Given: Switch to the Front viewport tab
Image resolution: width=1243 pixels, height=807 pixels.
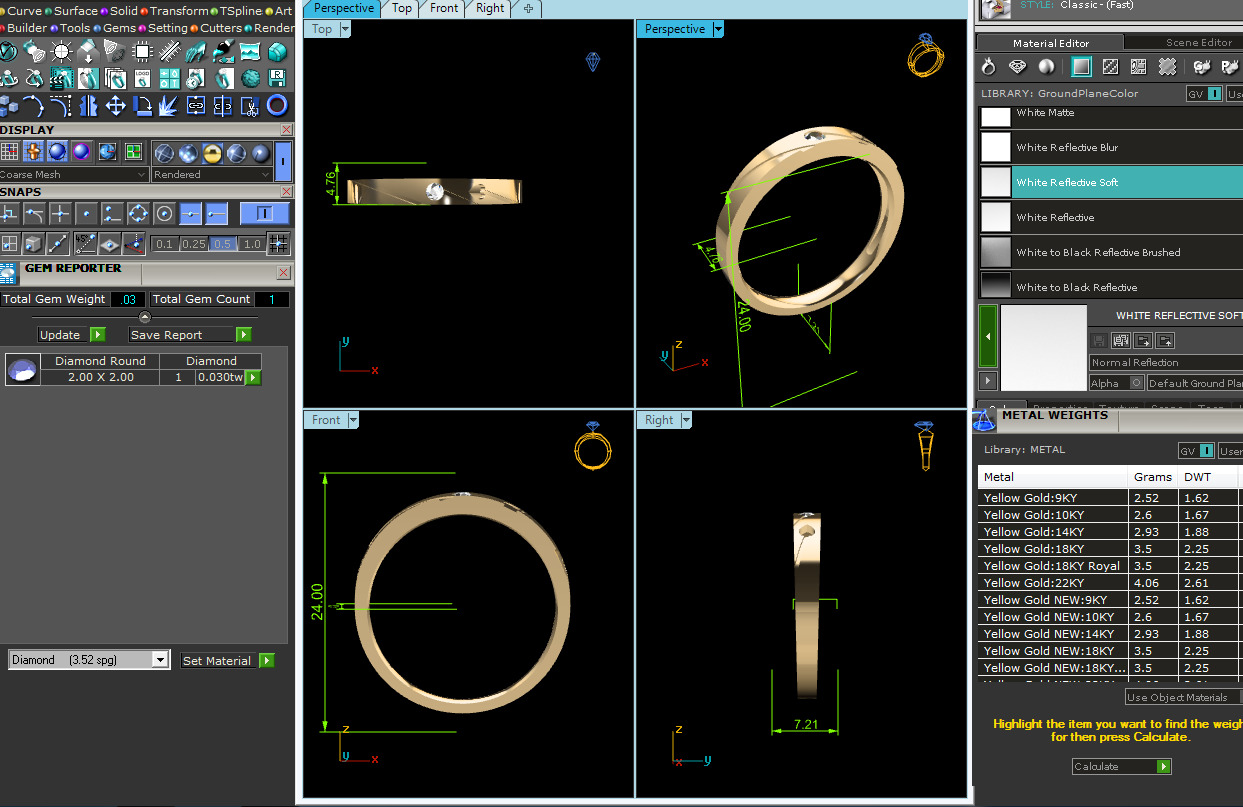Looking at the screenshot, I should pyautogui.click(x=444, y=8).
